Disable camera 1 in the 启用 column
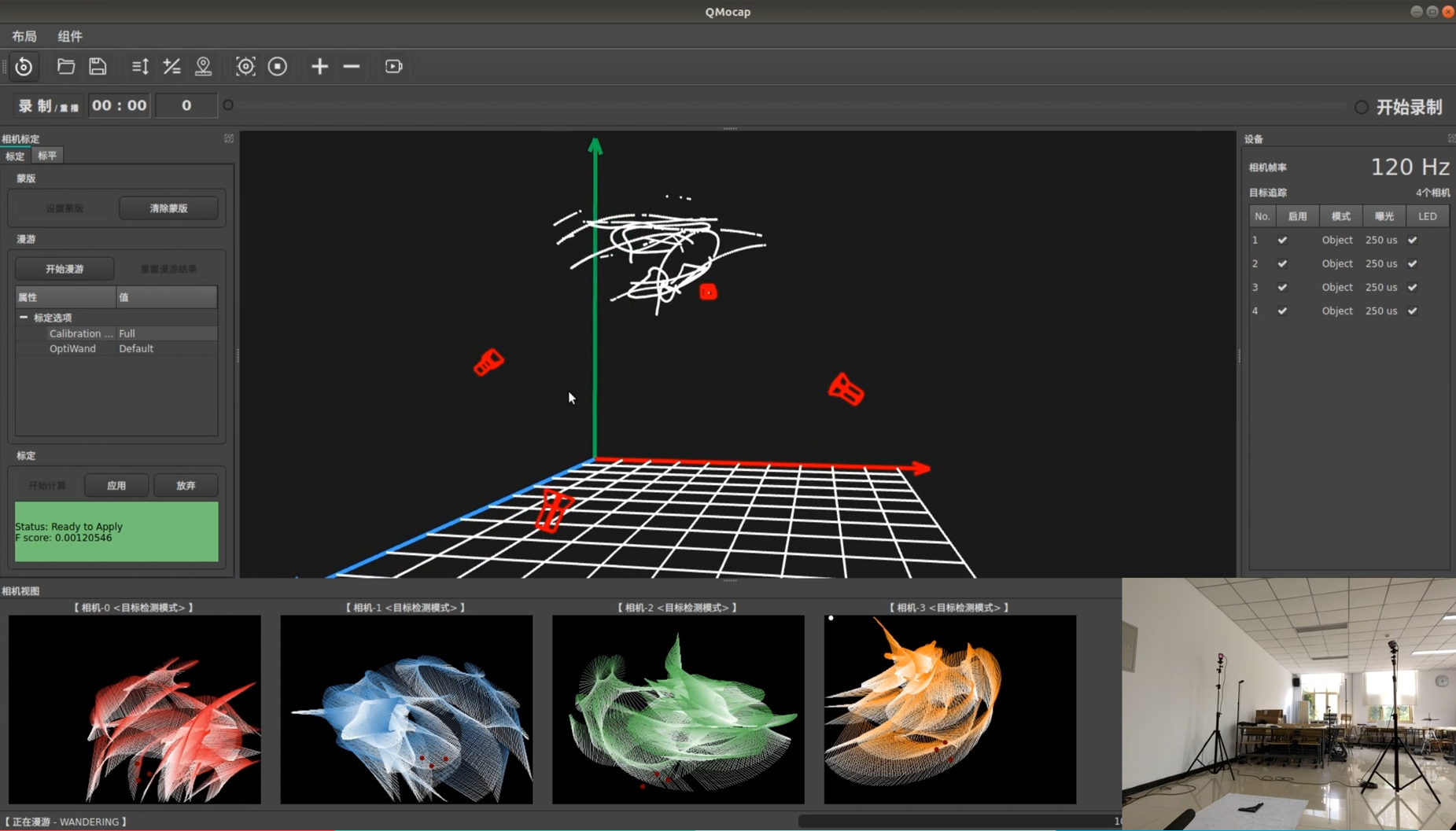The height and width of the screenshot is (831, 1456). [x=1282, y=240]
